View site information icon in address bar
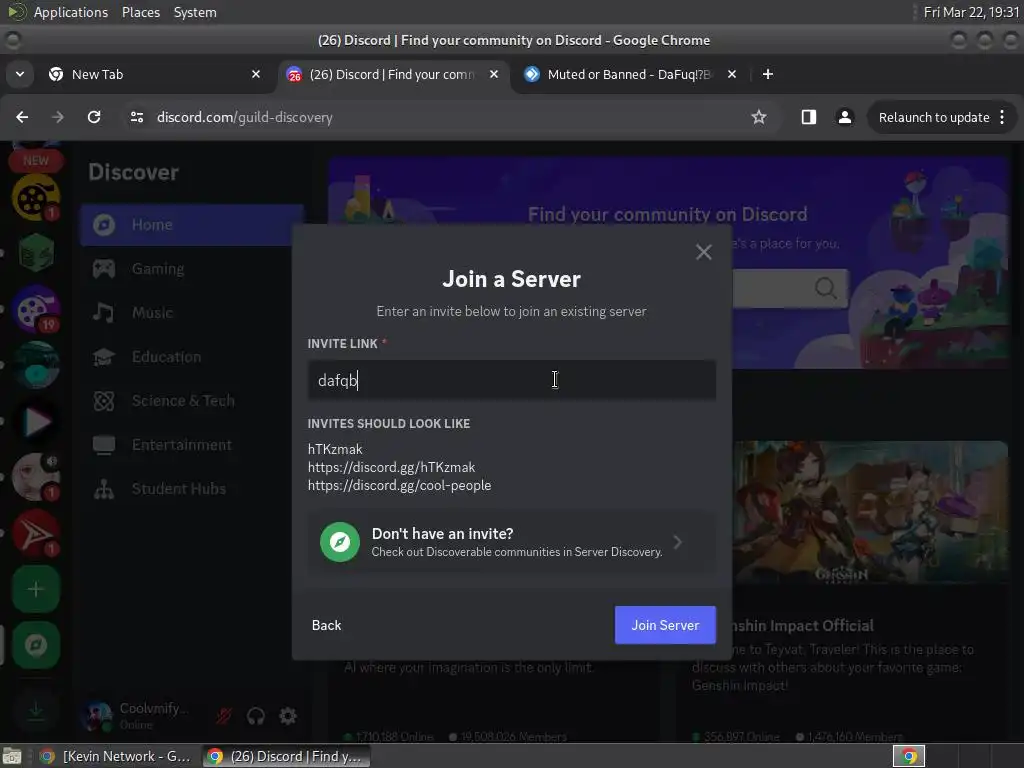Image resolution: width=1024 pixels, height=768 pixels. pos(136,117)
